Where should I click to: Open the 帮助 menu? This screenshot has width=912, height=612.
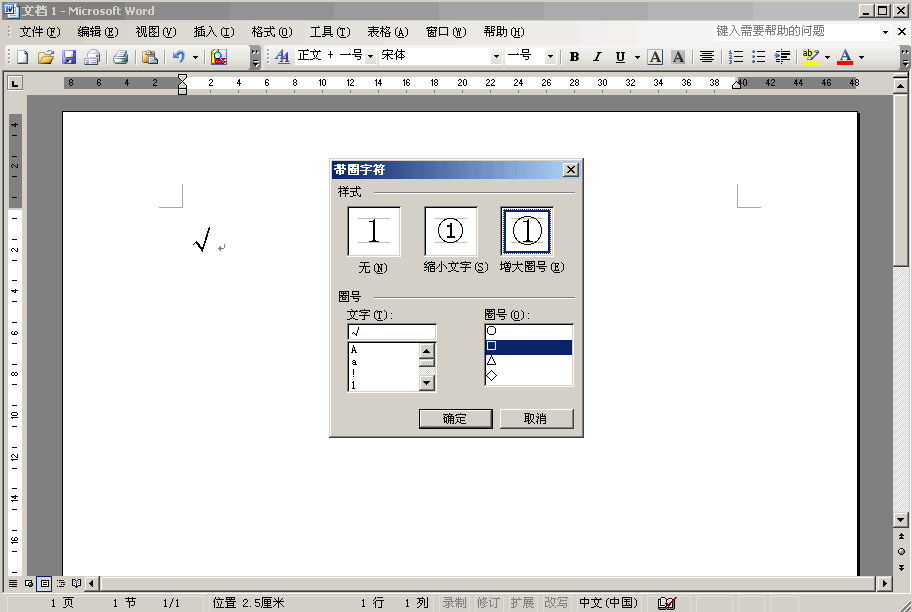pos(504,32)
